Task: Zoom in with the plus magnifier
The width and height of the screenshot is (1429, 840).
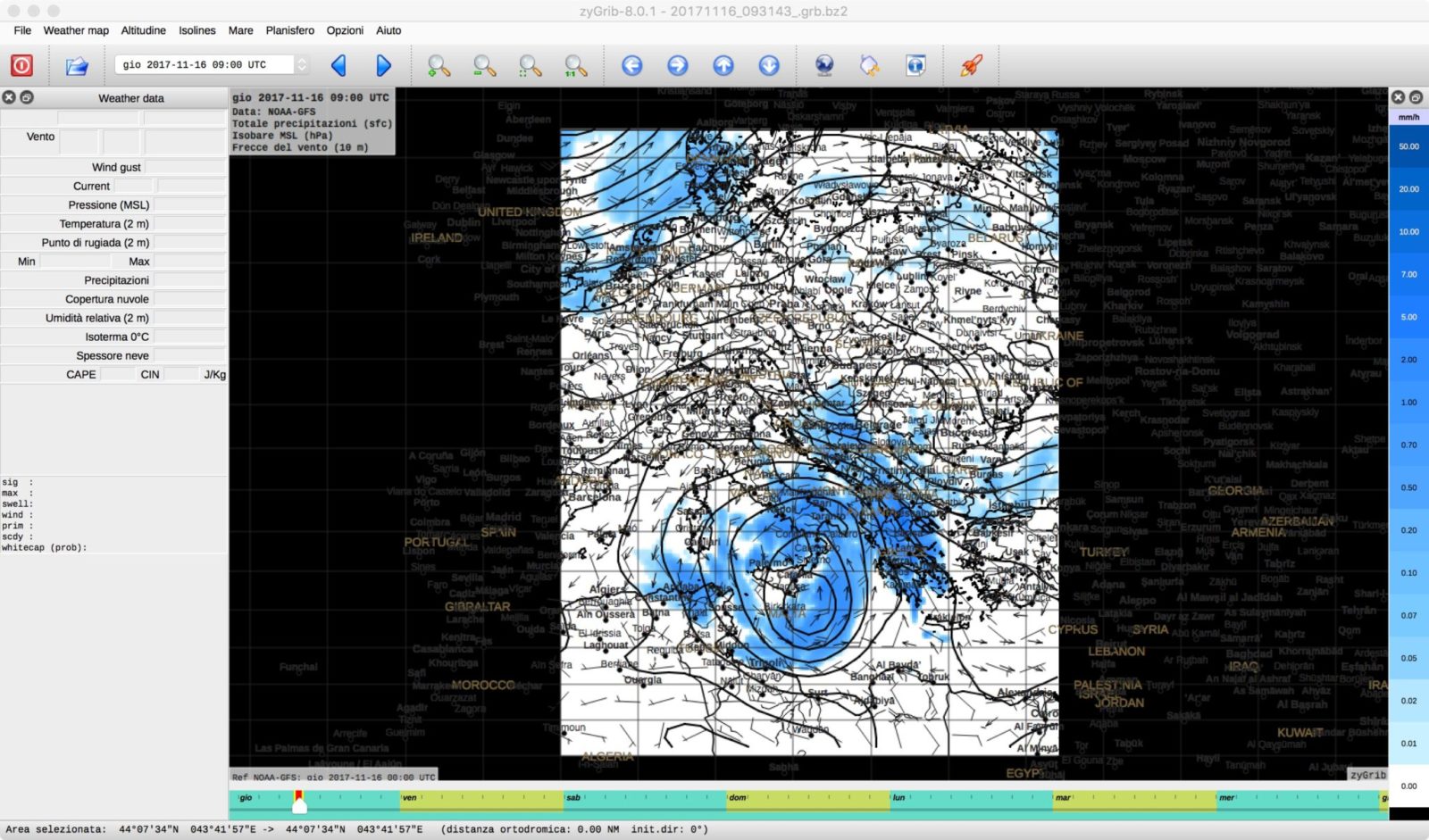Action: pyautogui.click(x=439, y=65)
